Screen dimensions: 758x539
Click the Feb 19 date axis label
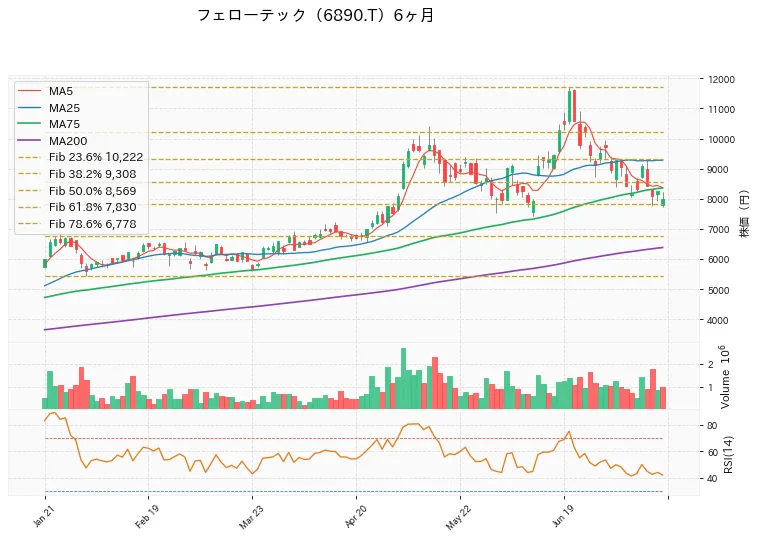(x=146, y=516)
